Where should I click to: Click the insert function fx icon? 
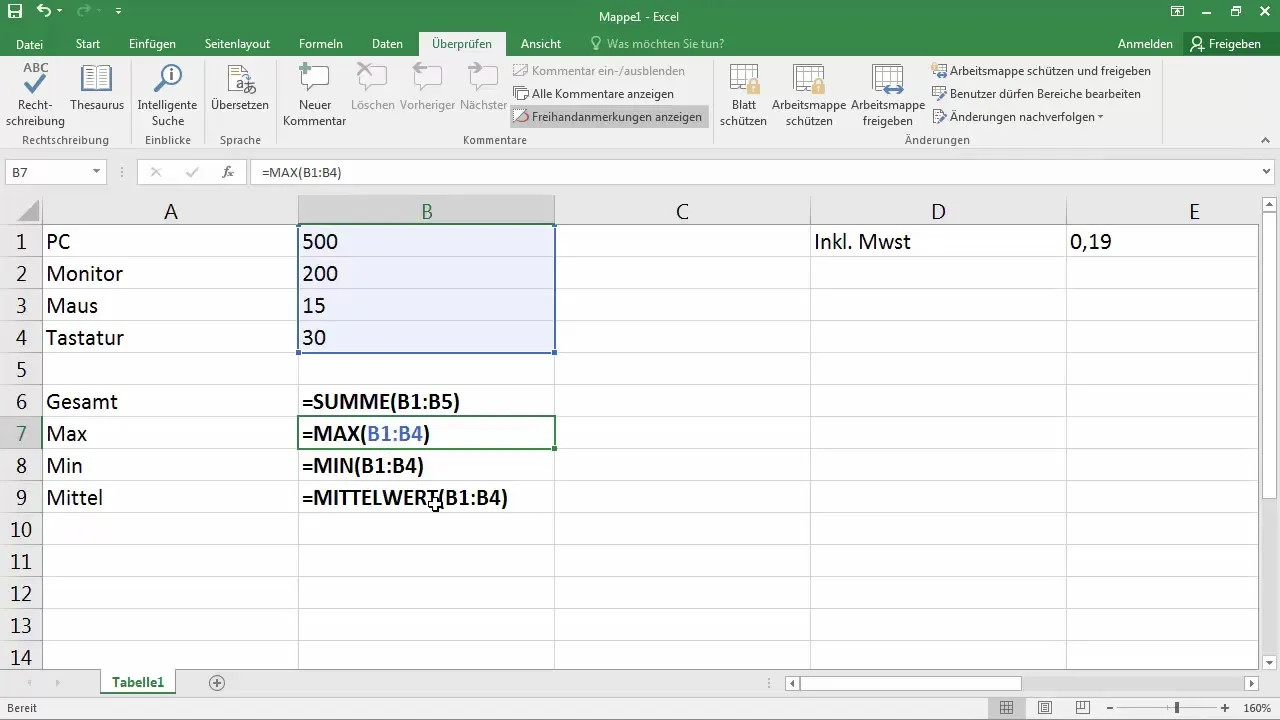228,172
